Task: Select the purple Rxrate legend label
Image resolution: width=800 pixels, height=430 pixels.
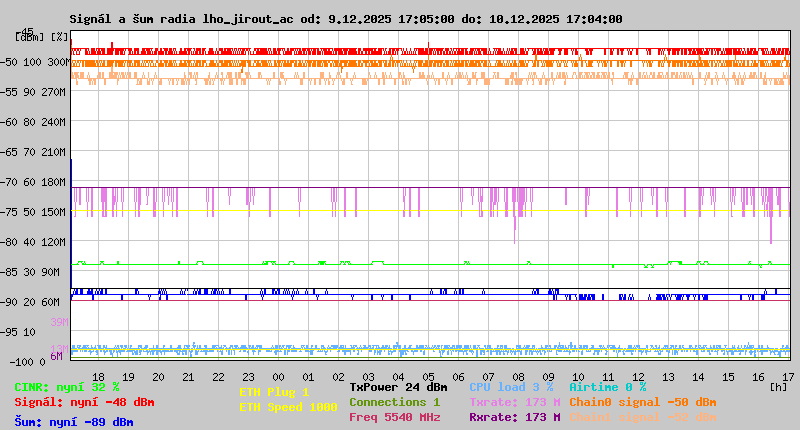Action: [x=514, y=417]
